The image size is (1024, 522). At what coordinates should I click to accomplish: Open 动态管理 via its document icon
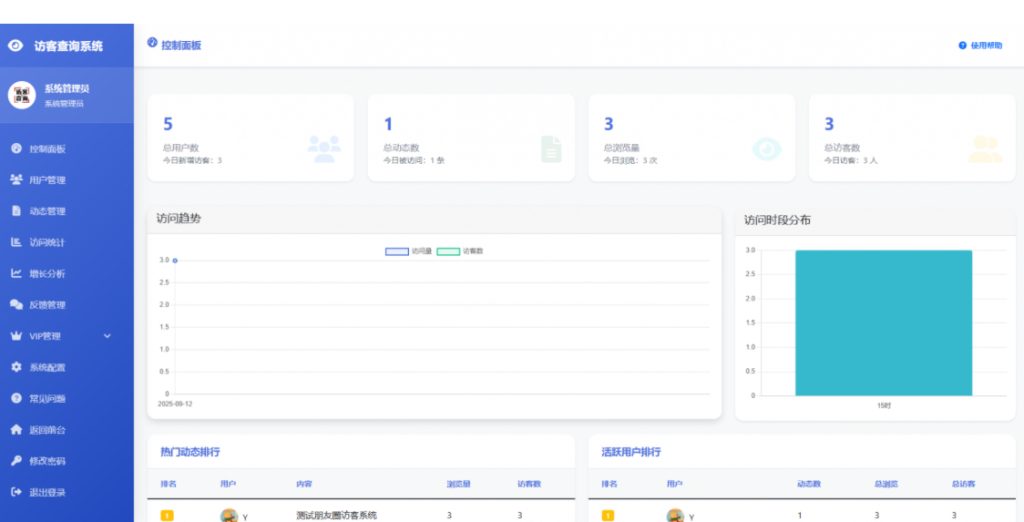(16, 210)
